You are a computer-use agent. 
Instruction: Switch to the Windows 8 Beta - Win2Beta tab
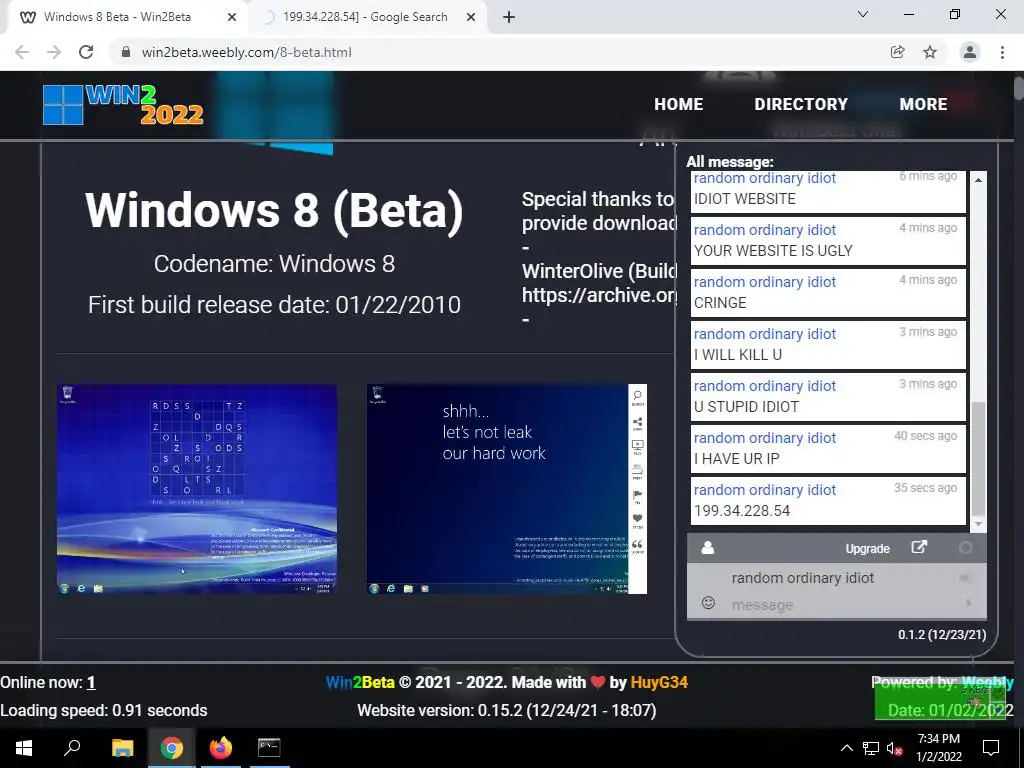(127, 17)
